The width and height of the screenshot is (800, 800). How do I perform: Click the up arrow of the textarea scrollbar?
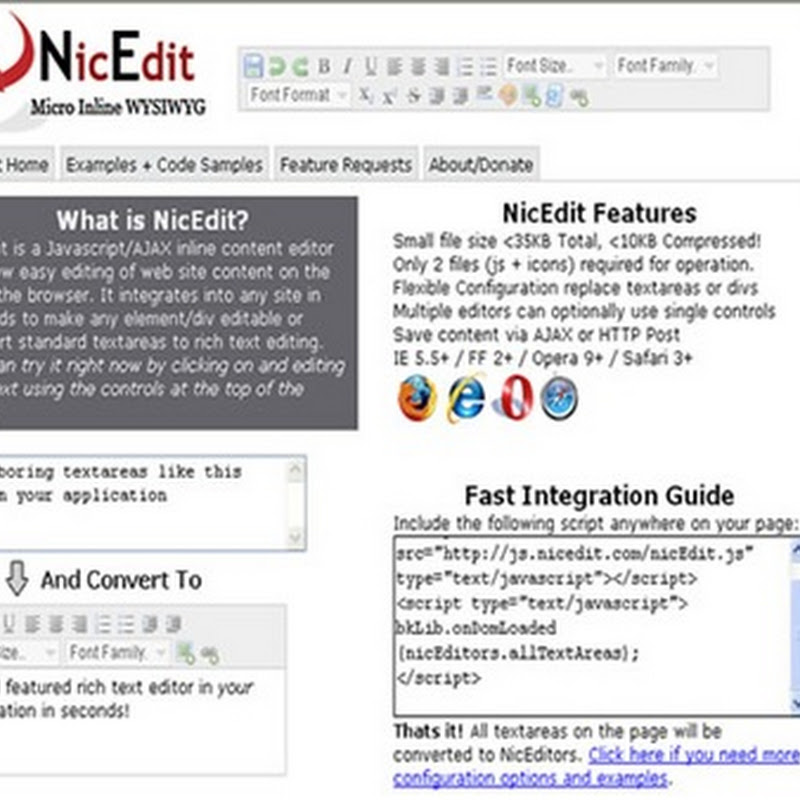tap(295, 469)
